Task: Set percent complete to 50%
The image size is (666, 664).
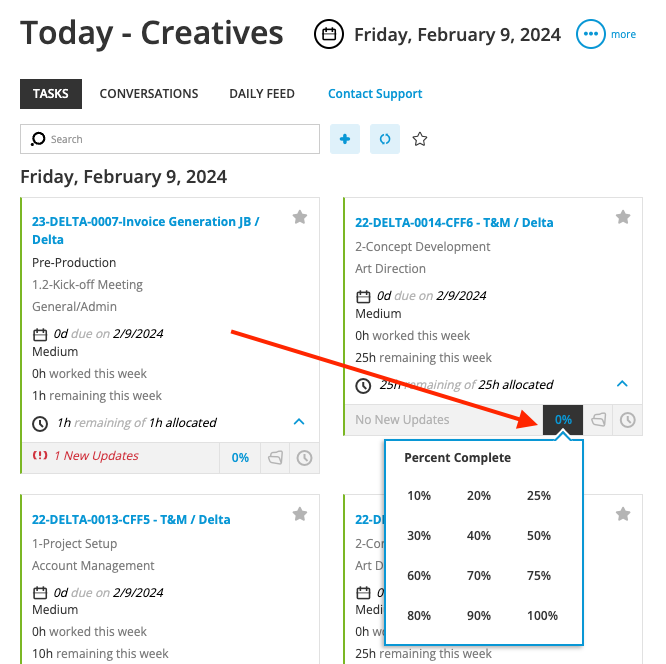Action: (539, 536)
